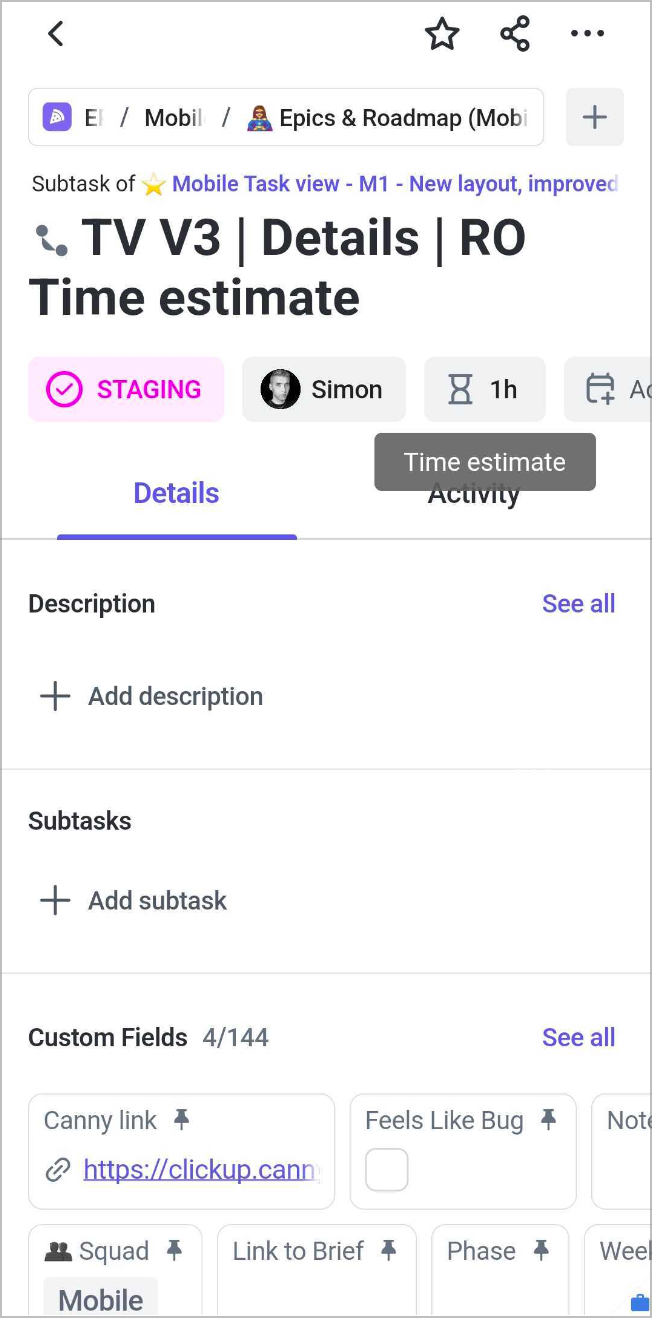This screenshot has height=1318, width=652.
Task: Click the chain link icon beside the Canny URL
Action: [x=58, y=1169]
